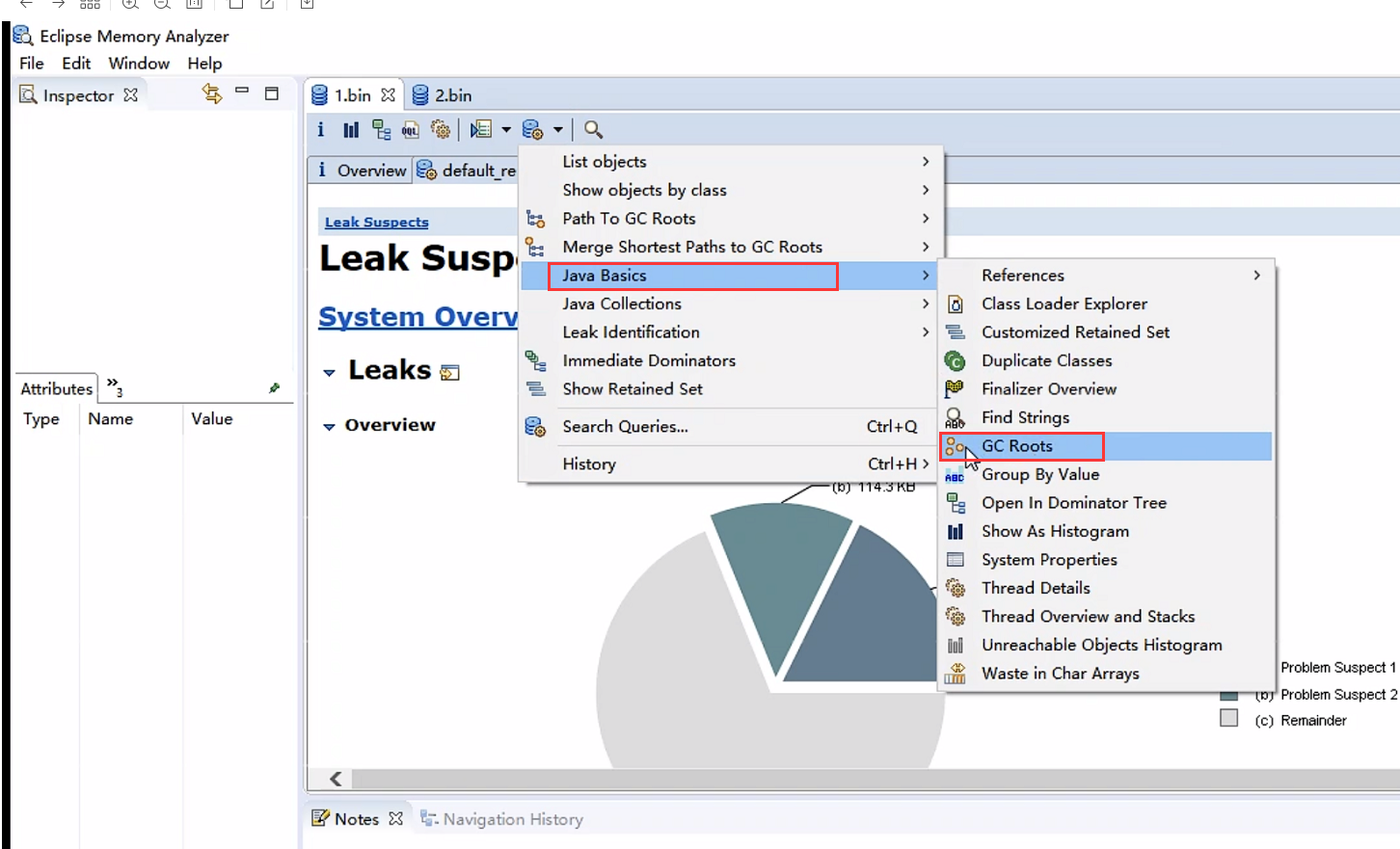
Task: Open the query History submenu
Action: coord(730,464)
